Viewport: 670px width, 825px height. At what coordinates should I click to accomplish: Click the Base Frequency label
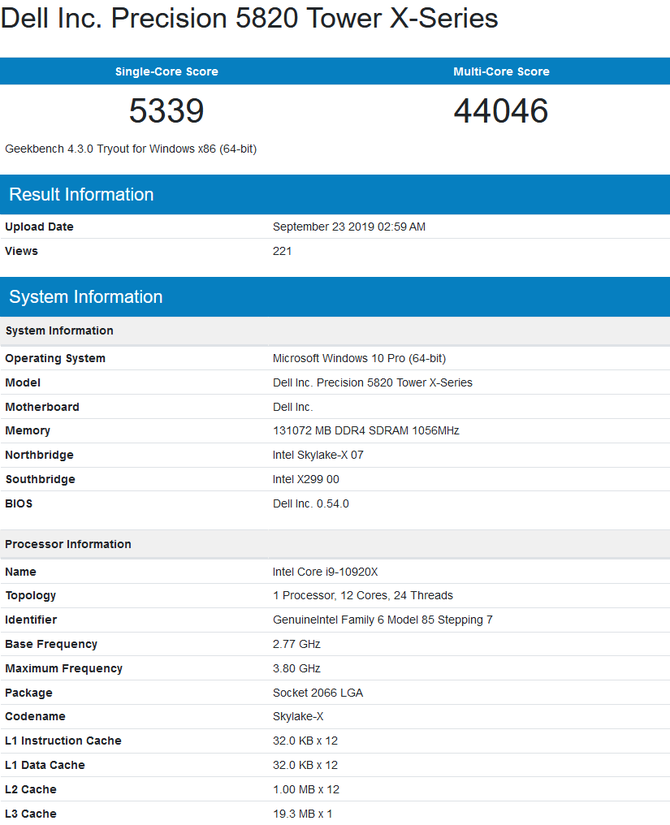point(51,644)
